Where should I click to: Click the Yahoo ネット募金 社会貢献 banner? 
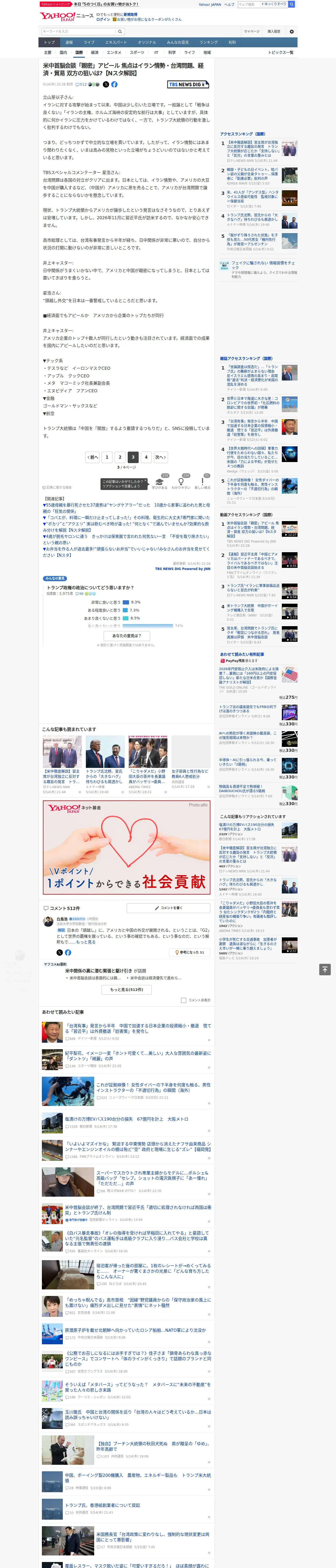click(x=127, y=847)
